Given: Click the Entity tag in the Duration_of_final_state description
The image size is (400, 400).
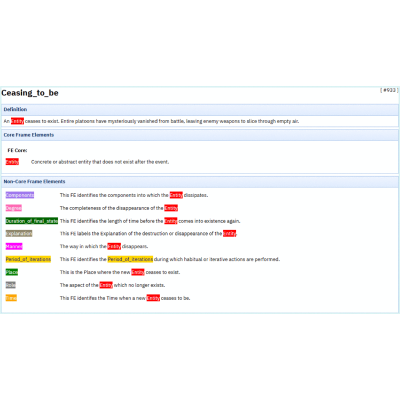Looking at the screenshot, I should click(171, 221).
